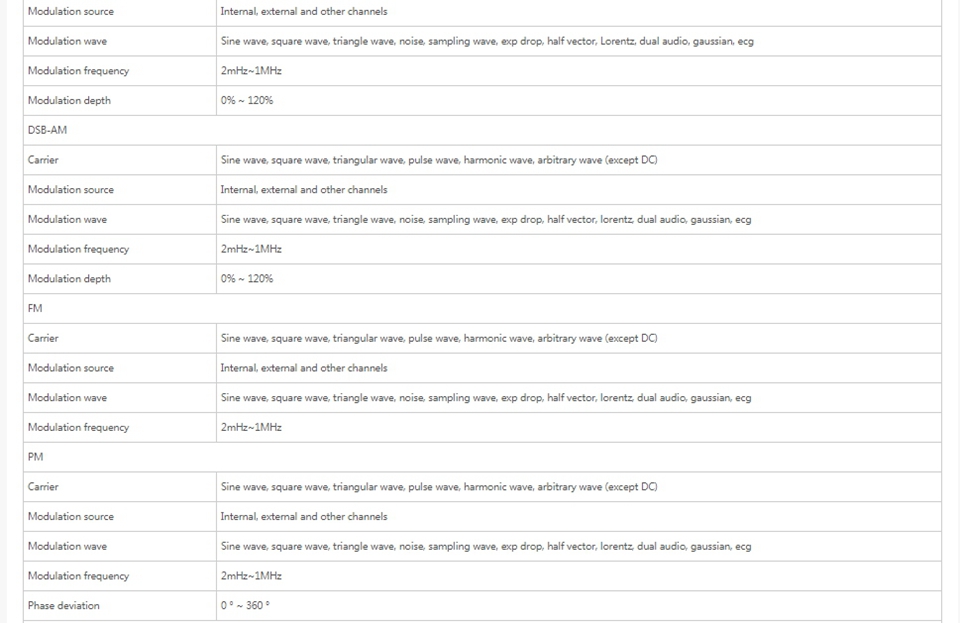The image size is (960, 623).
Task: Select the Phase deviation label cell
Action: tap(64, 606)
